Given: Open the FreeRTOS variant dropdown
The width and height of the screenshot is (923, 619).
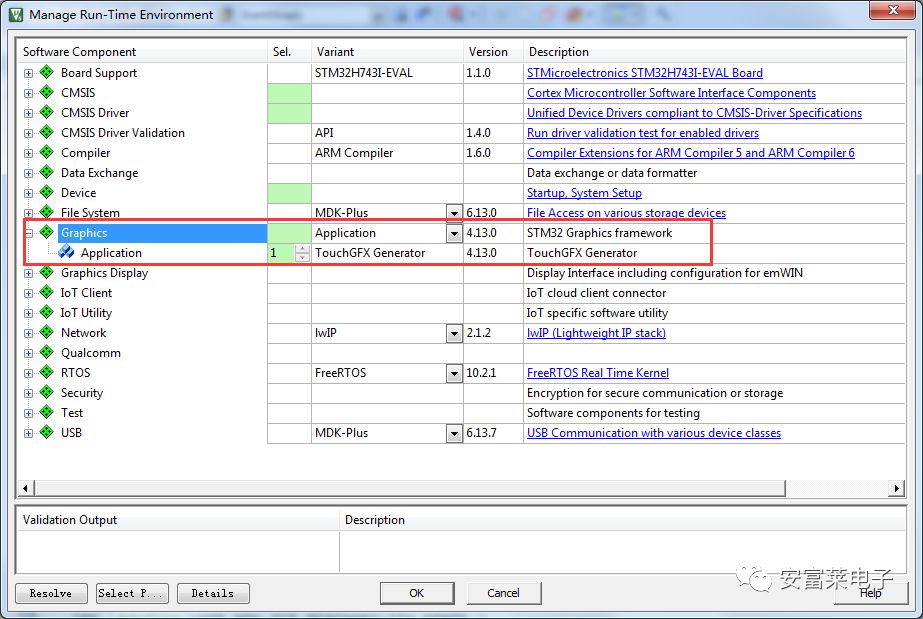Looking at the screenshot, I should (x=456, y=372).
